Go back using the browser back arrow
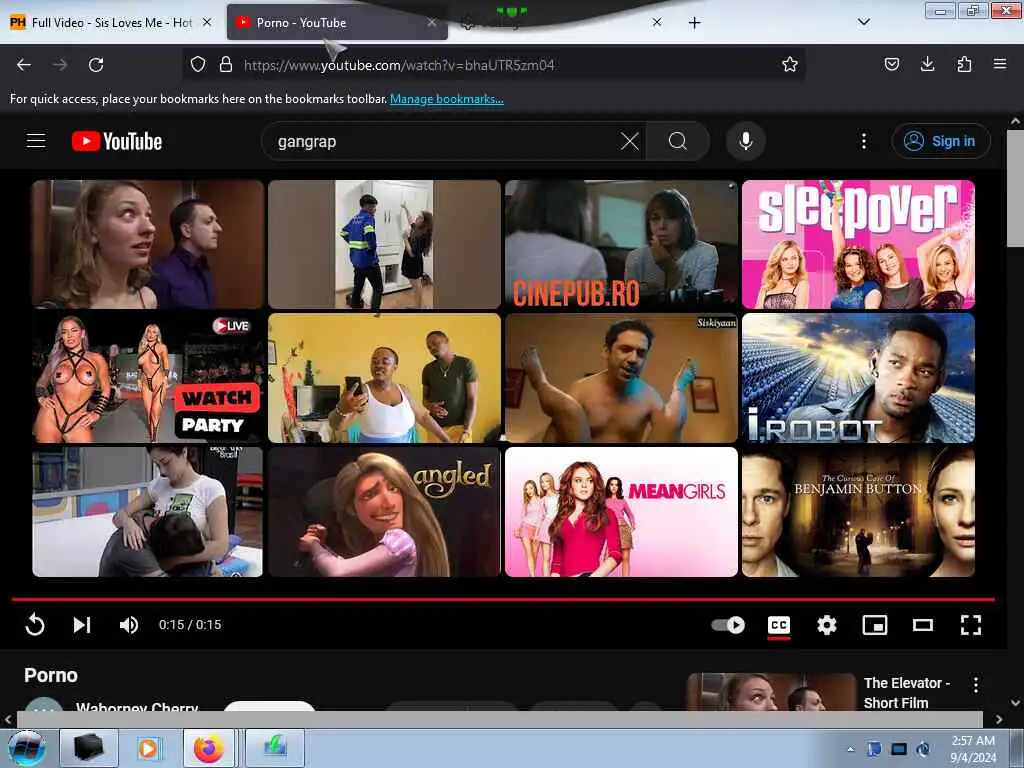 (24, 65)
